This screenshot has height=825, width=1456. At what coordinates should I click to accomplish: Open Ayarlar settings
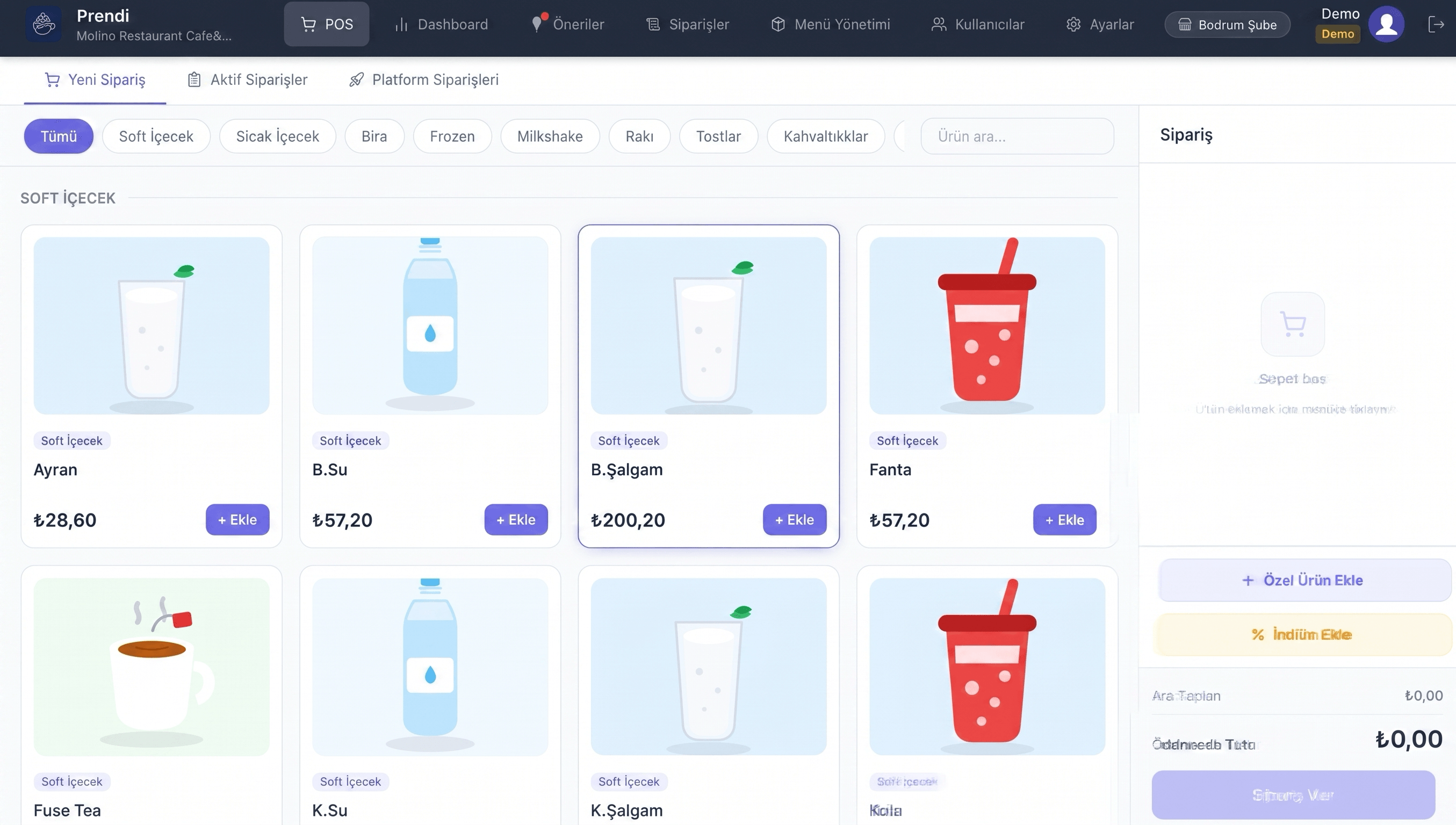pos(1099,24)
